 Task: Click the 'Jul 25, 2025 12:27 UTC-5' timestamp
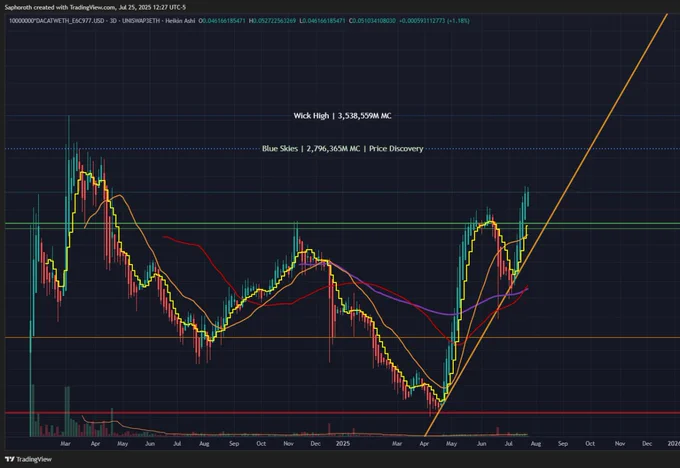tap(152, 7)
